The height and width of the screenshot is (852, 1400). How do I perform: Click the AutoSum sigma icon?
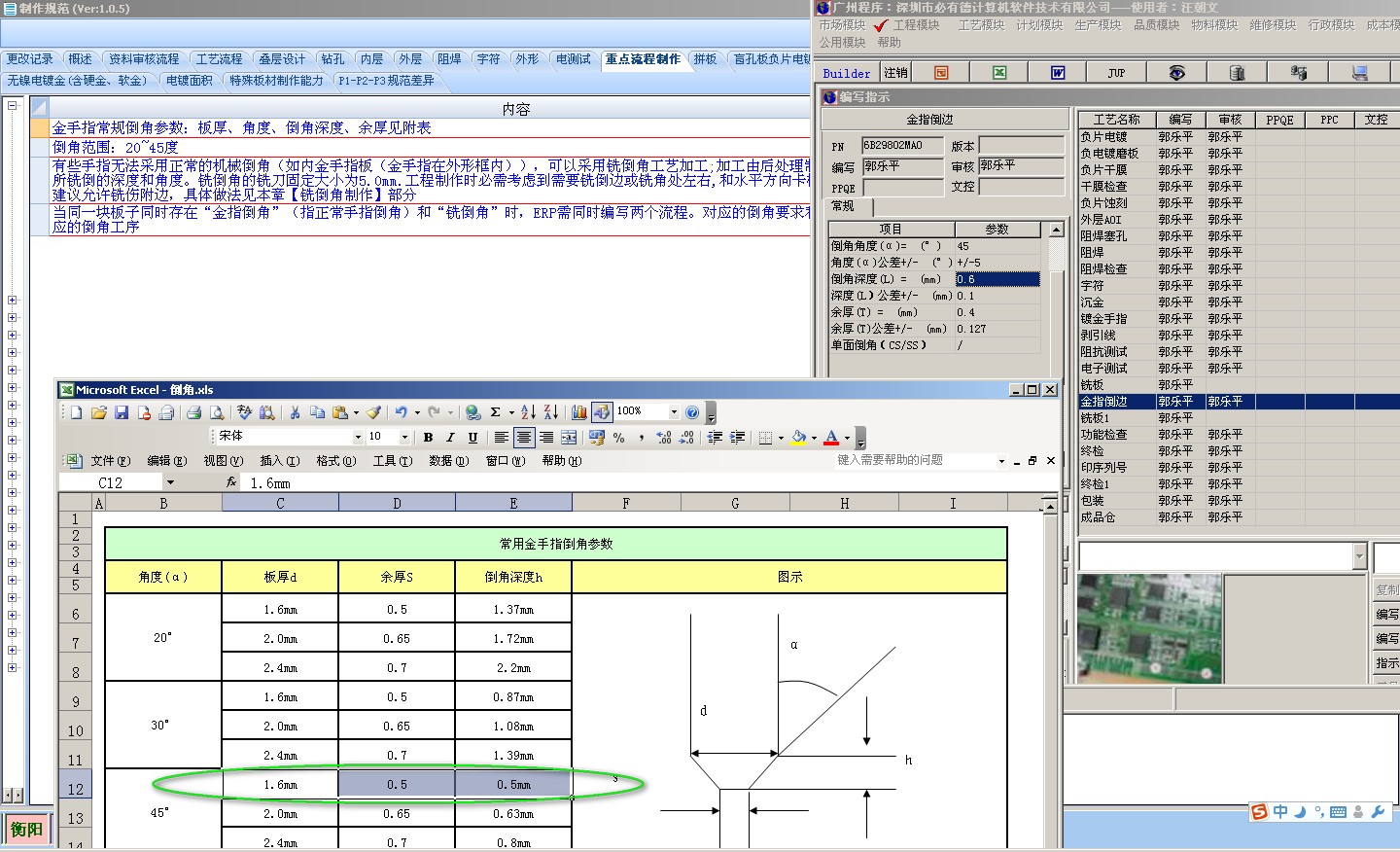496,412
